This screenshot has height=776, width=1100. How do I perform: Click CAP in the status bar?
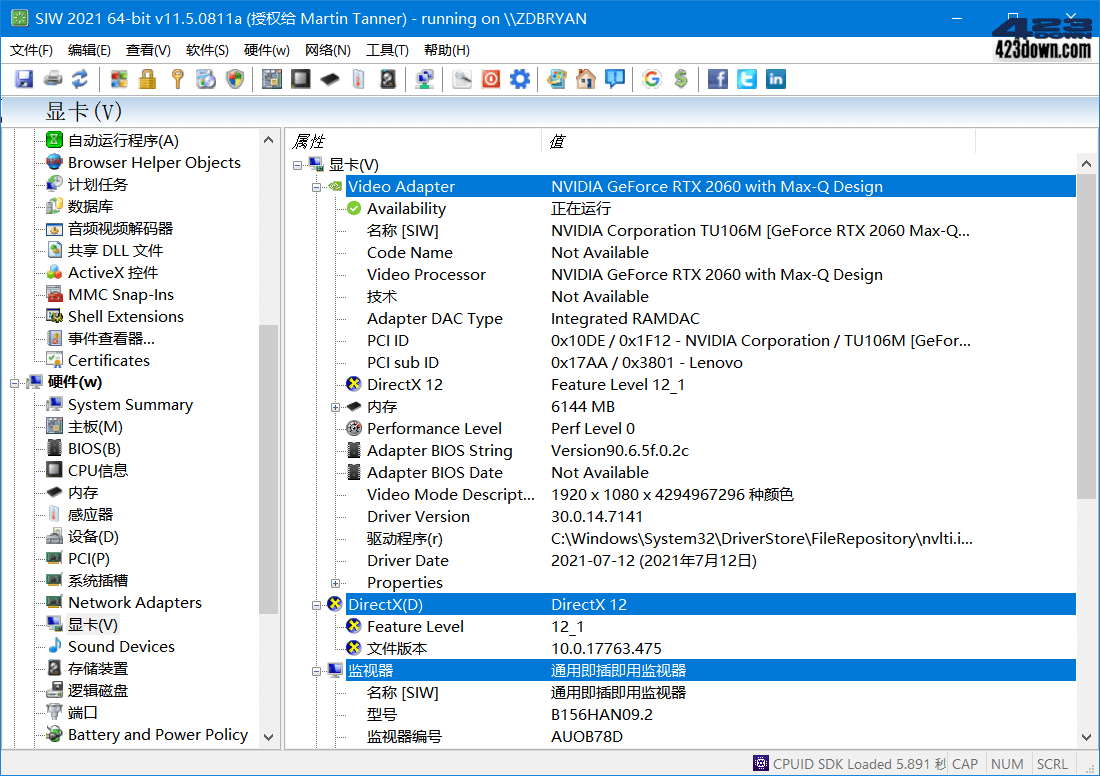coord(964,763)
